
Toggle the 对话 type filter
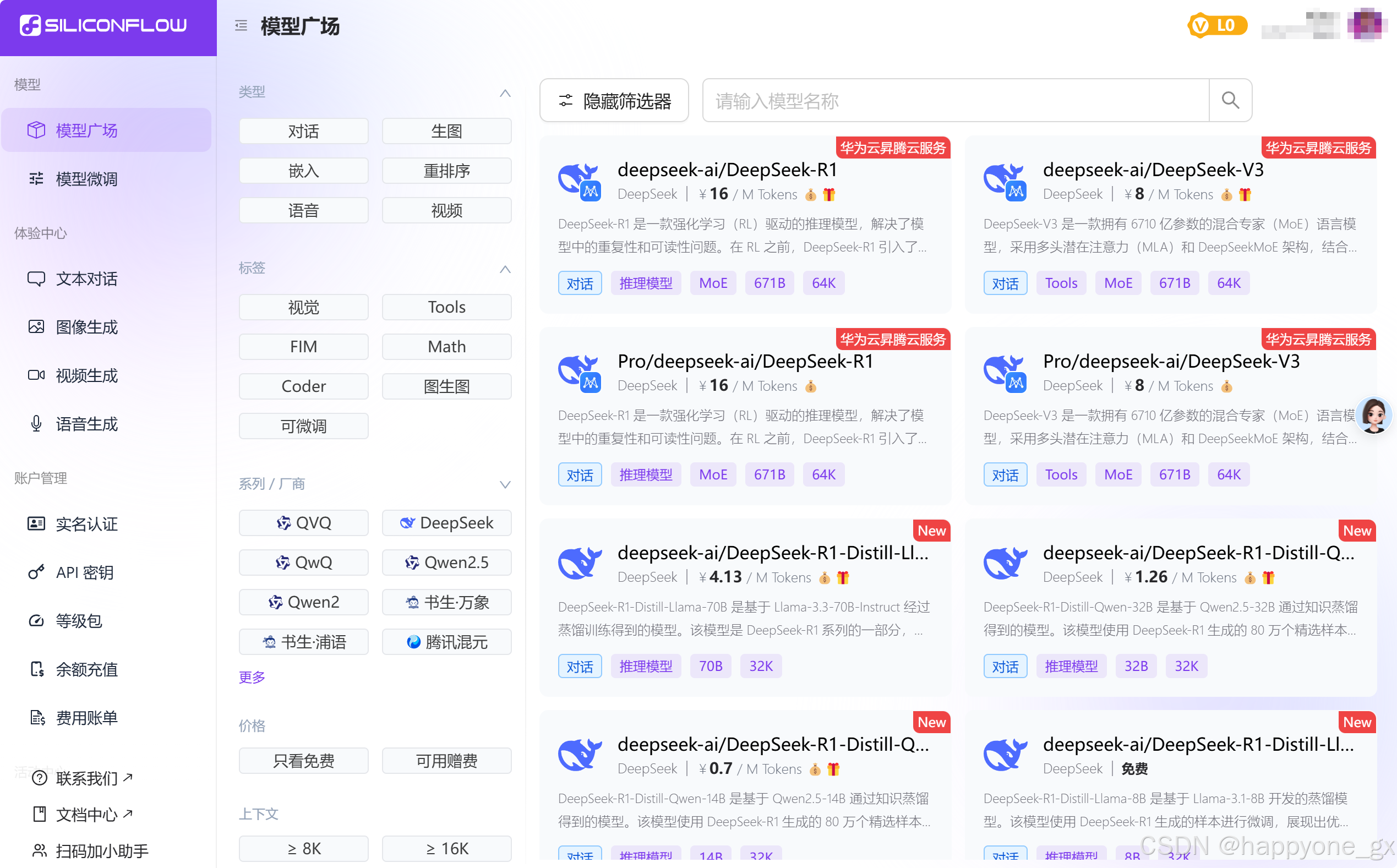303,132
